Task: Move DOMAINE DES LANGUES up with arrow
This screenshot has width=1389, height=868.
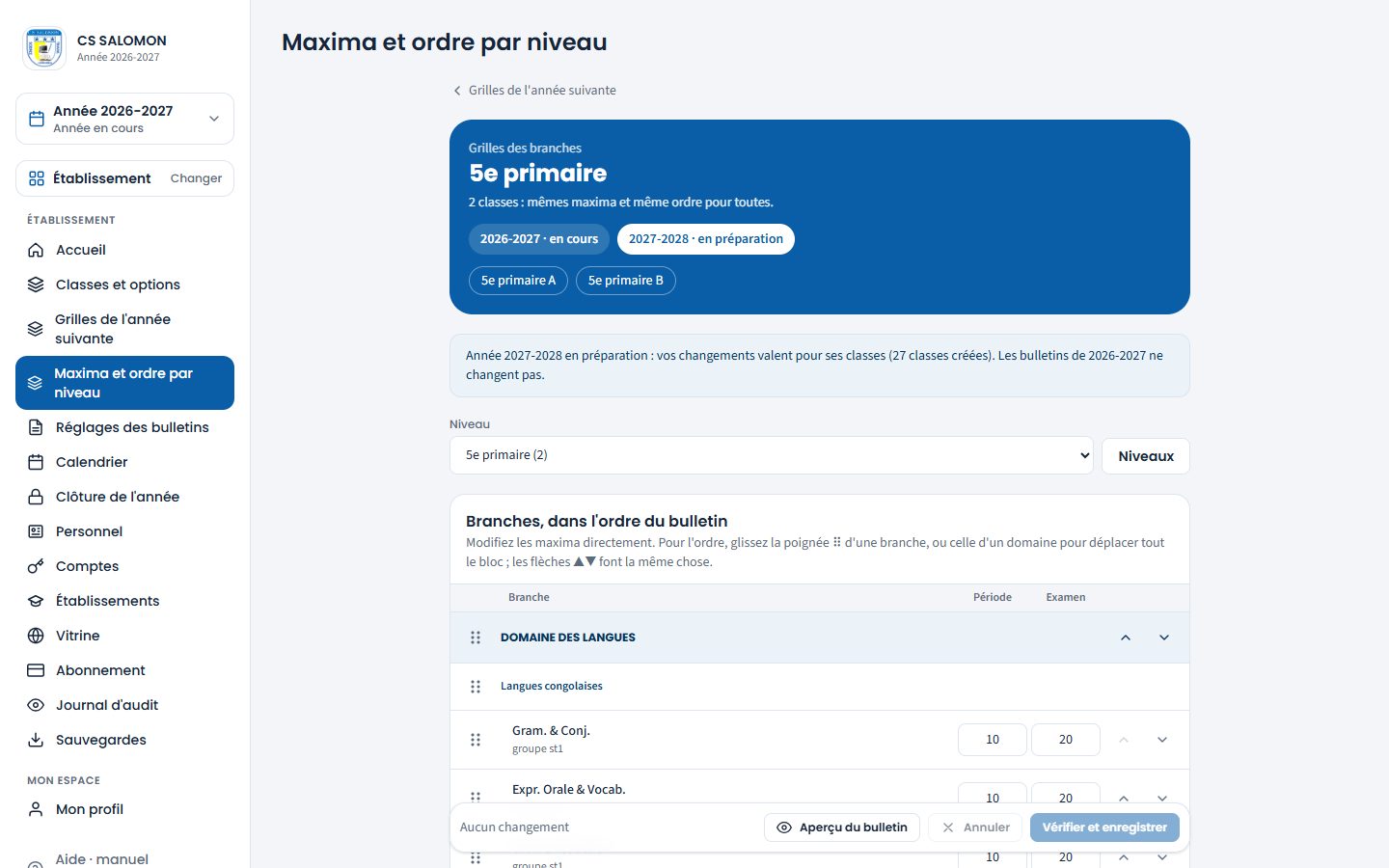Action: [x=1126, y=637]
